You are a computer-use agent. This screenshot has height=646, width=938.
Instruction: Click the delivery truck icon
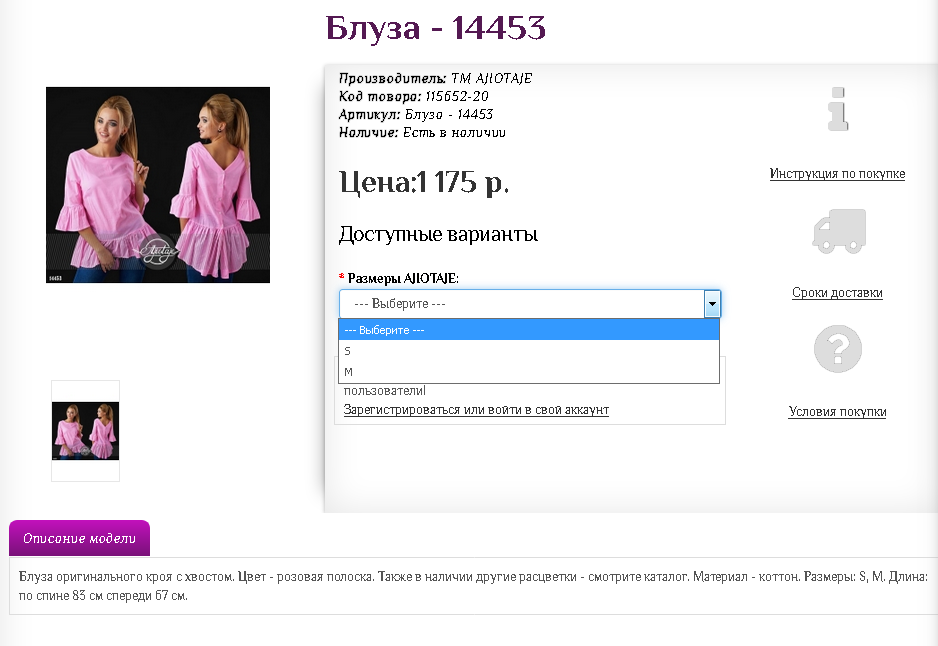coord(839,231)
